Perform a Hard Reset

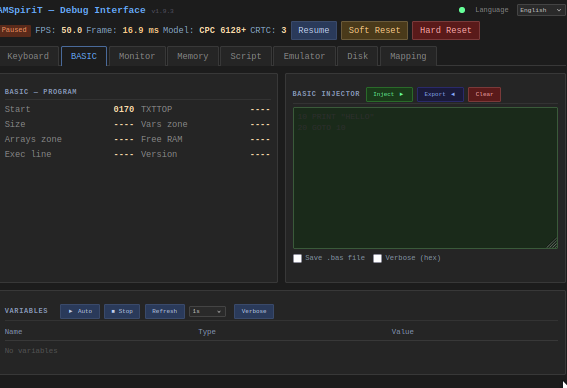tap(446, 30)
